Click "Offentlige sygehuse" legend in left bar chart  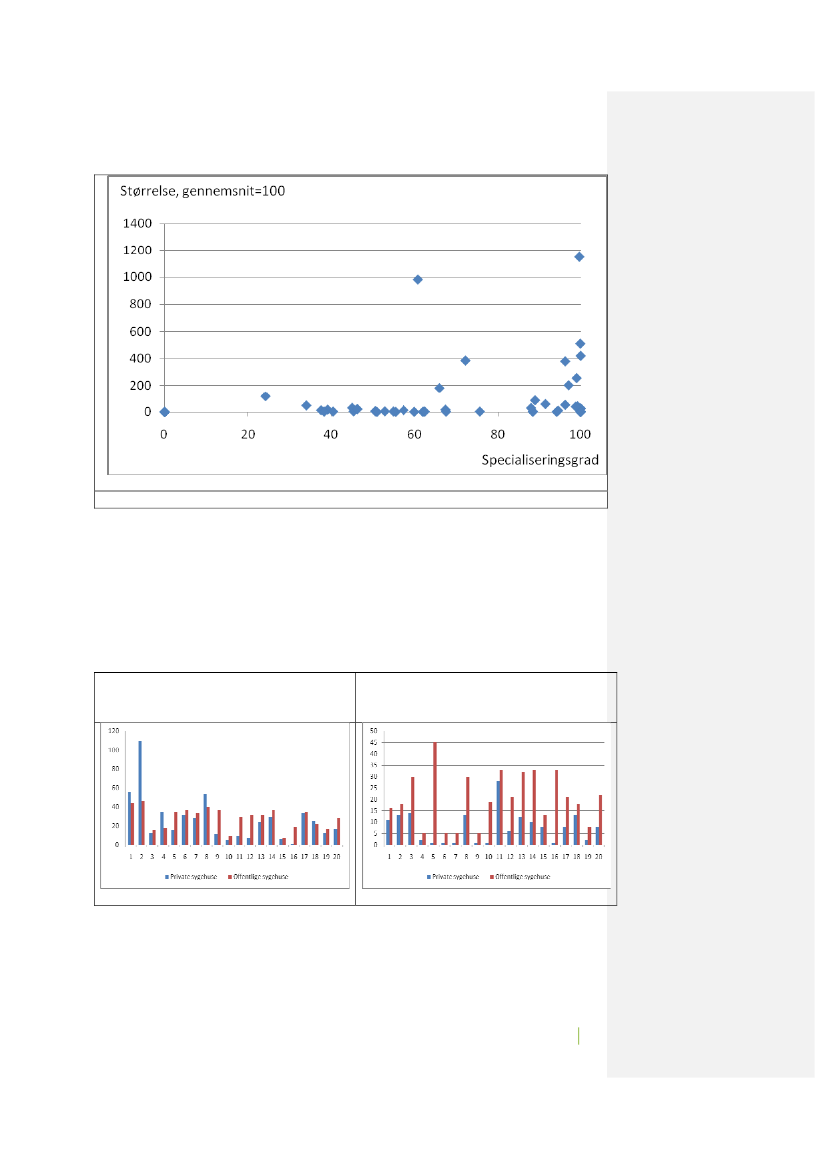(x=260, y=877)
